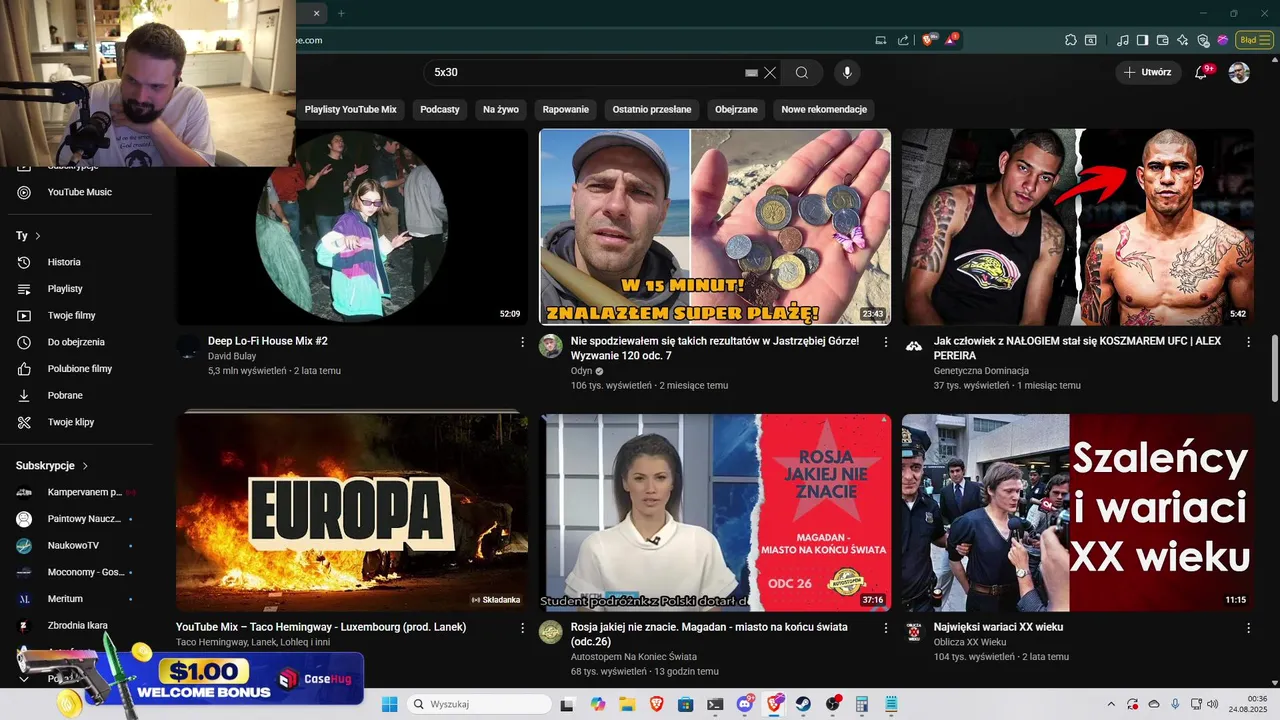Select the Ostatnio przesłane filter chip
The width and height of the screenshot is (1280, 720).
click(x=652, y=109)
